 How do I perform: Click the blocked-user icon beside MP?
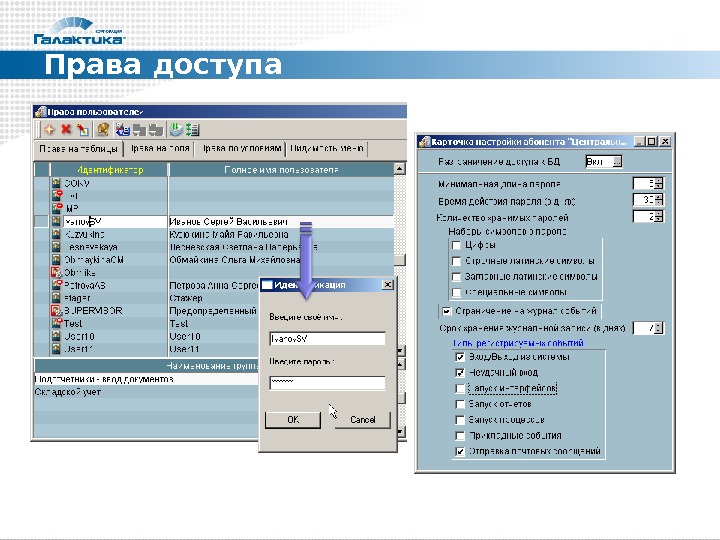[x=57, y=208]
